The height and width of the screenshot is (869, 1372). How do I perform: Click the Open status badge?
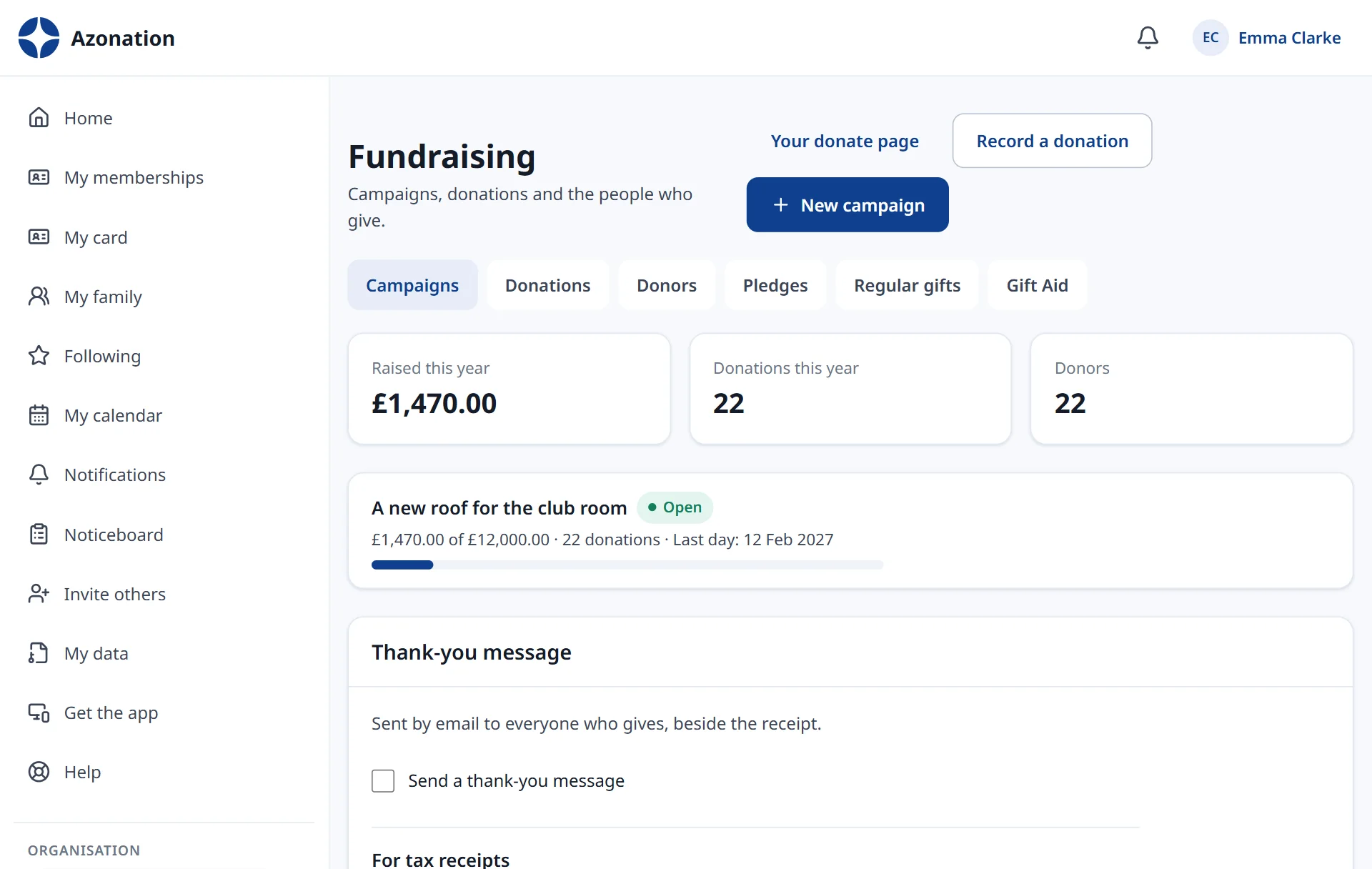point(675,507)
